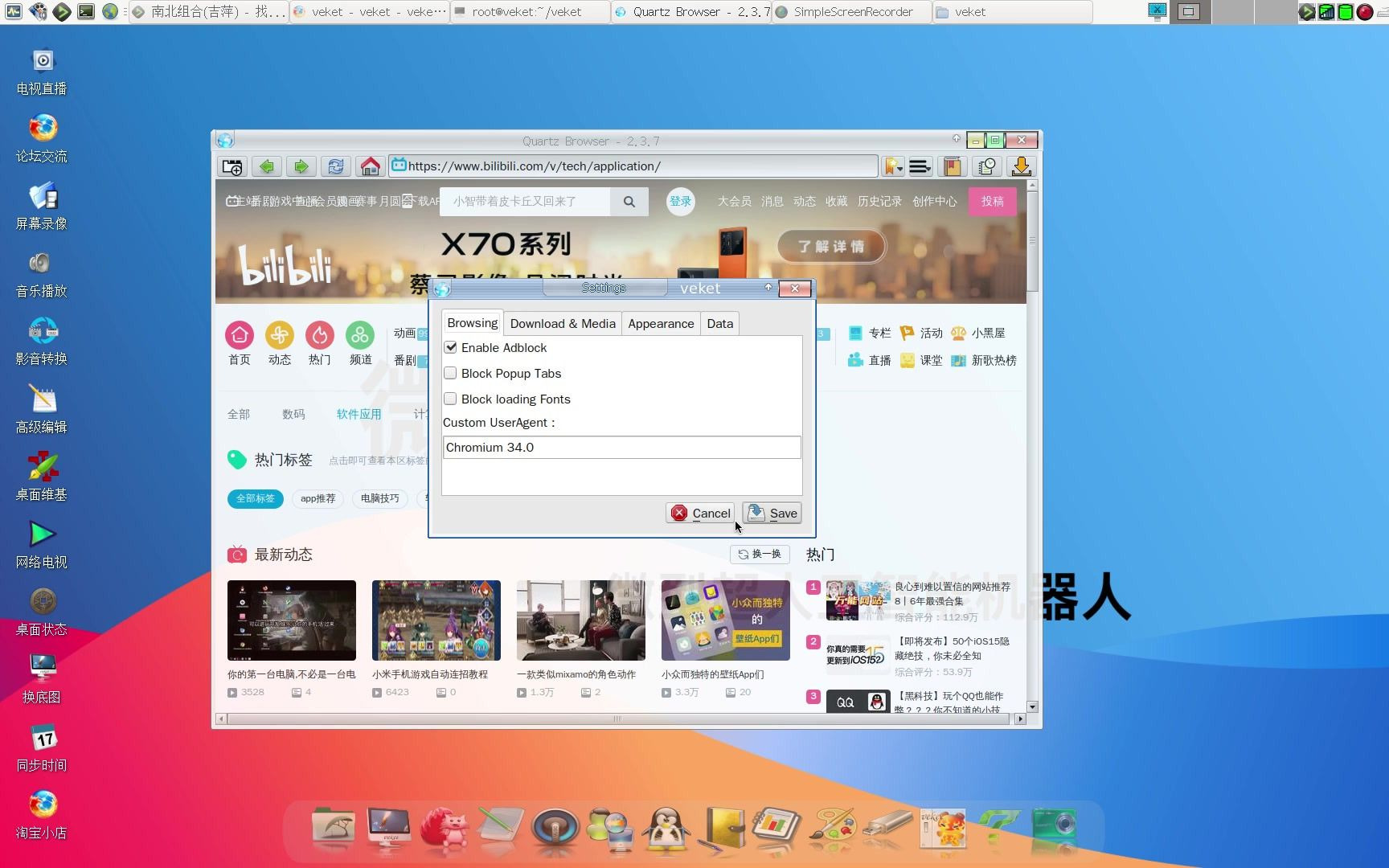The image size is (1389, 868).
Task: Click the bilibili search magnifier button
Action: click(x=629, y=202)
